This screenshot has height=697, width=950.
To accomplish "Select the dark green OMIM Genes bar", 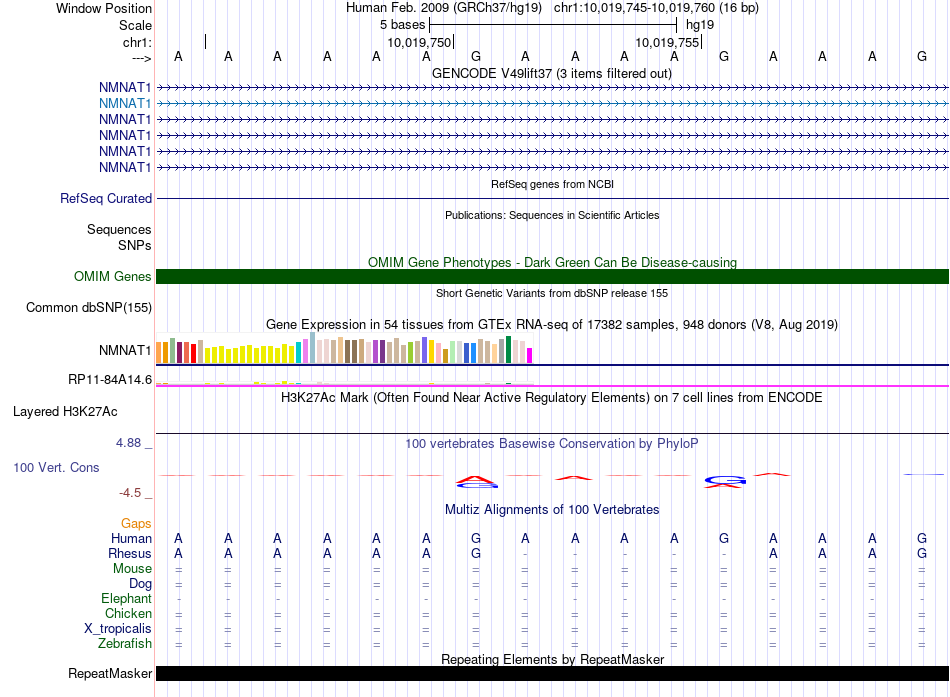I will coord(551,277).
